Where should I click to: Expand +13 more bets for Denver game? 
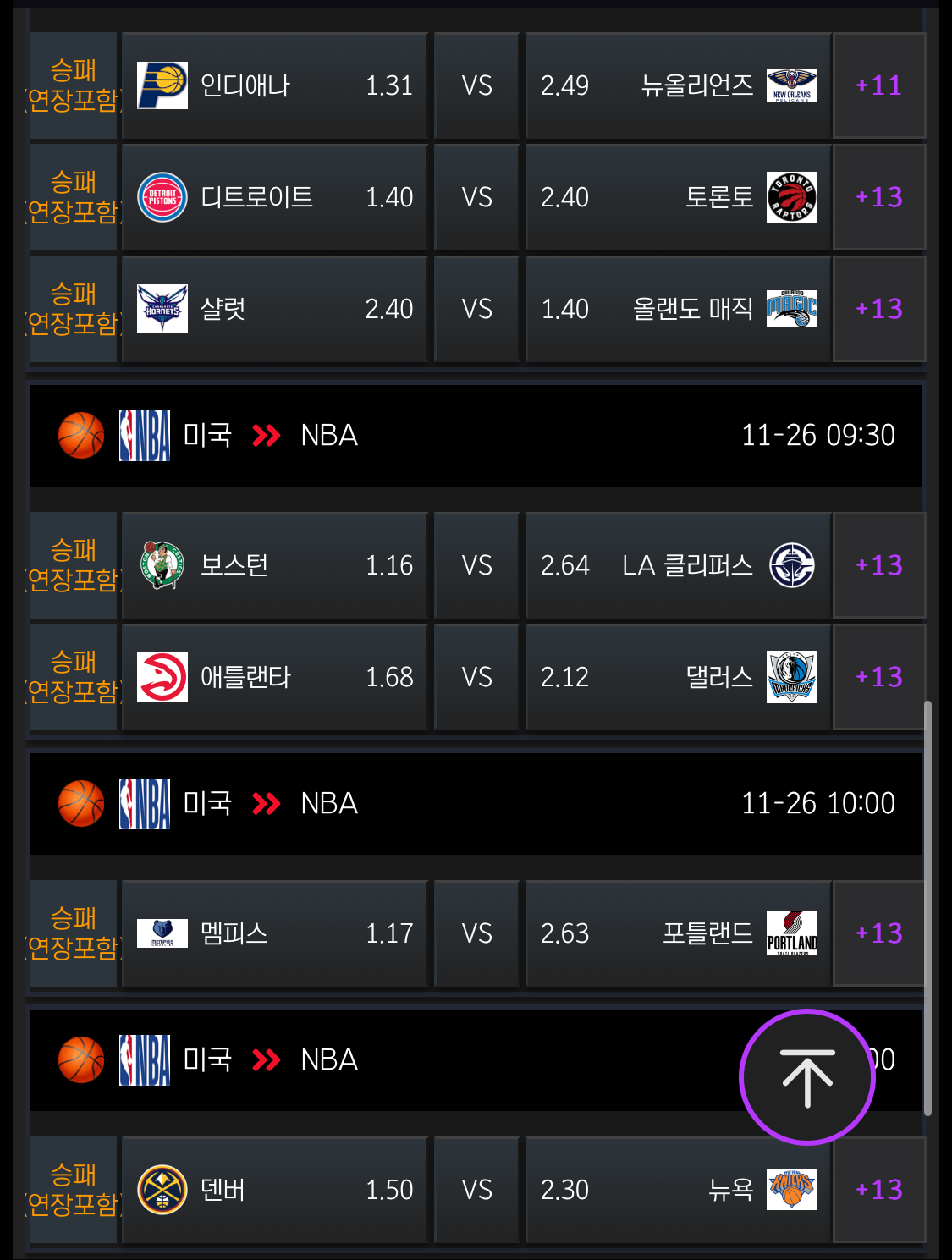(879, 1190)
